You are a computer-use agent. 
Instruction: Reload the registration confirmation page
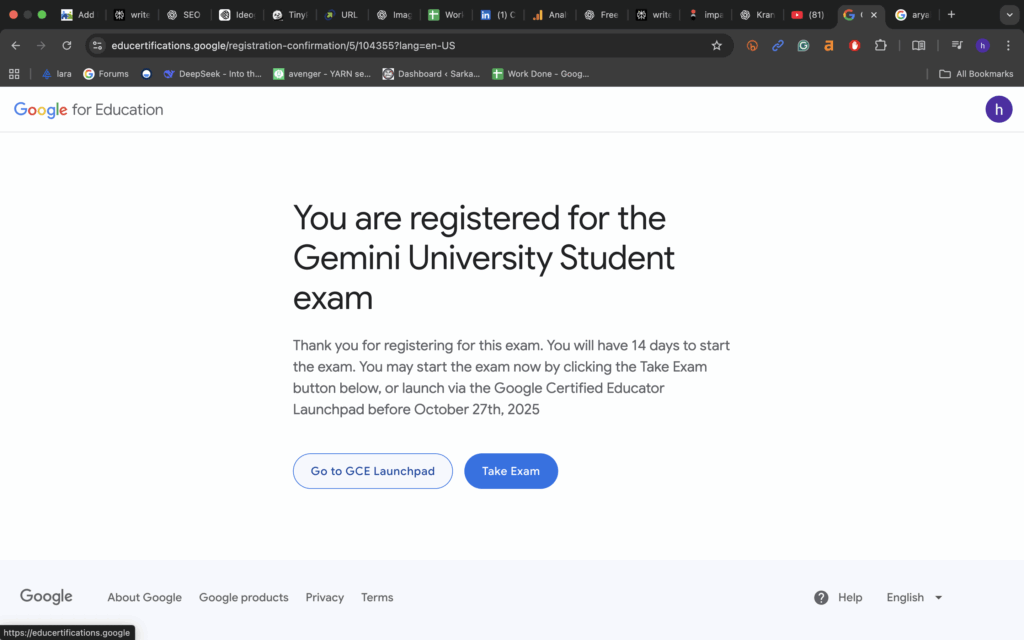[67, 46]
